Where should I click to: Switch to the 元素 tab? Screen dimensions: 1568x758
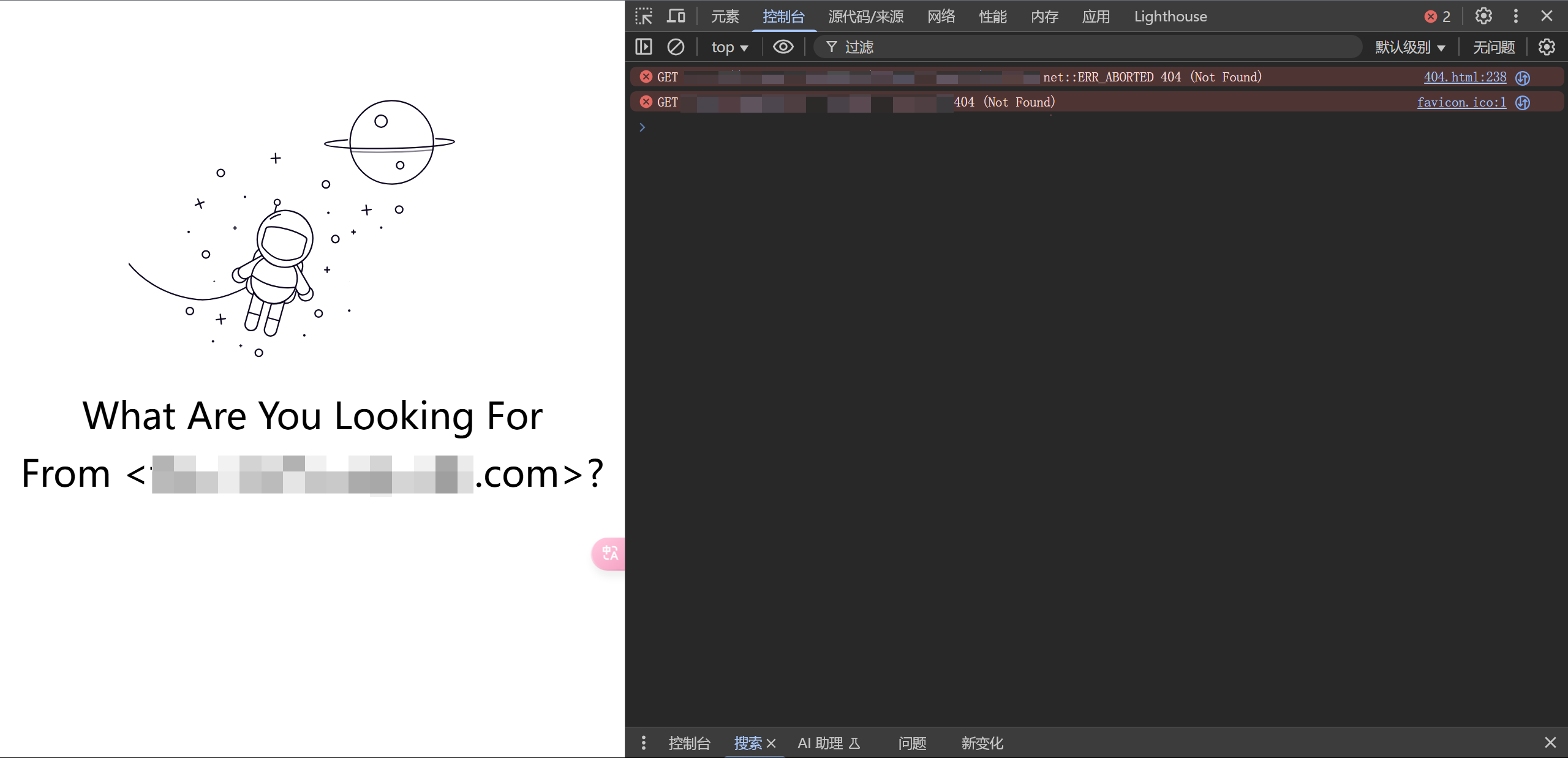(x=725, y=17)
